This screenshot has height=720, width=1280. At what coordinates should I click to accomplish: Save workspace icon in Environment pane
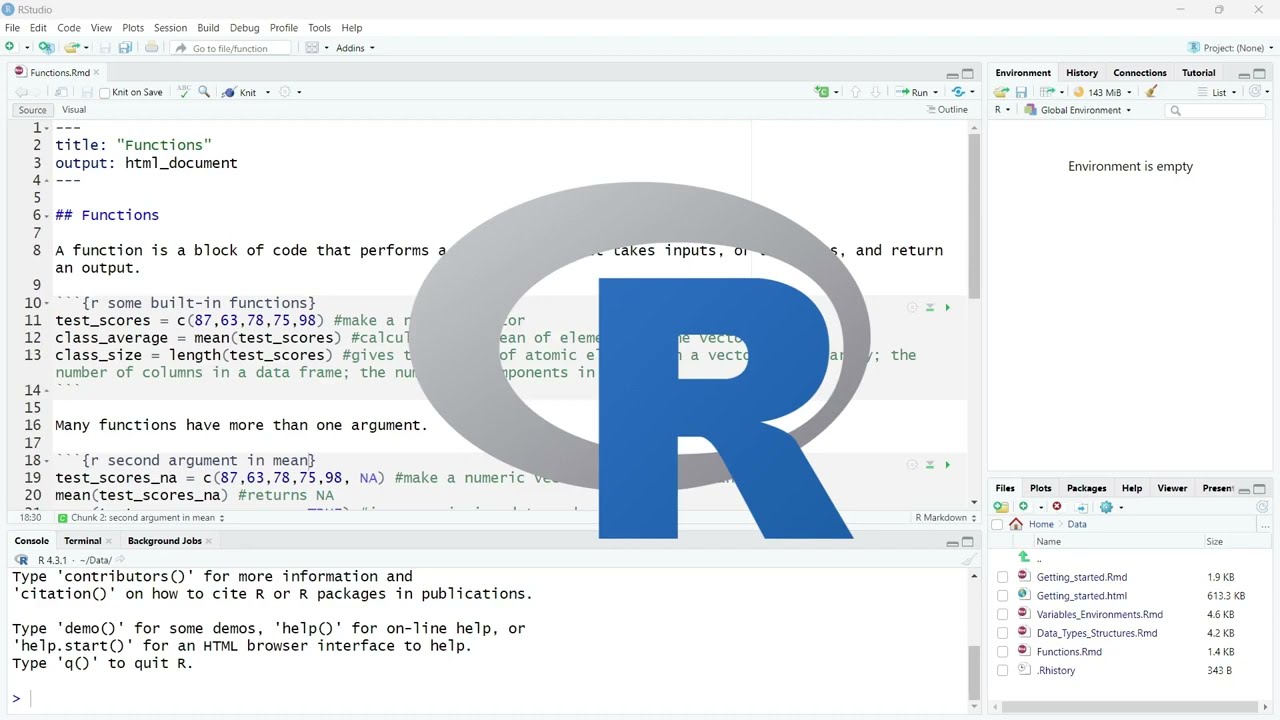1021,92
